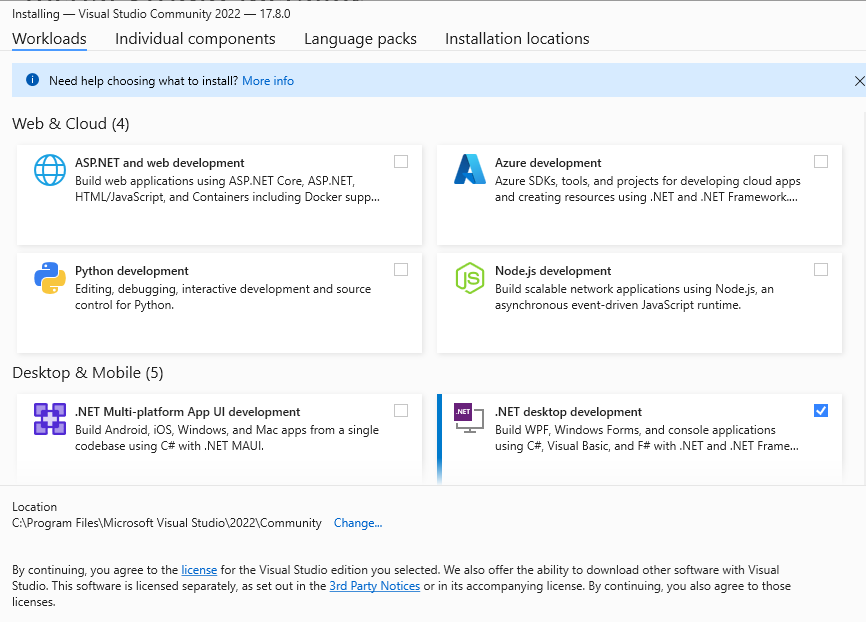Check the Azure development workload
The image size is (866, 622).
pyautogui.click(x=821, y=161)
